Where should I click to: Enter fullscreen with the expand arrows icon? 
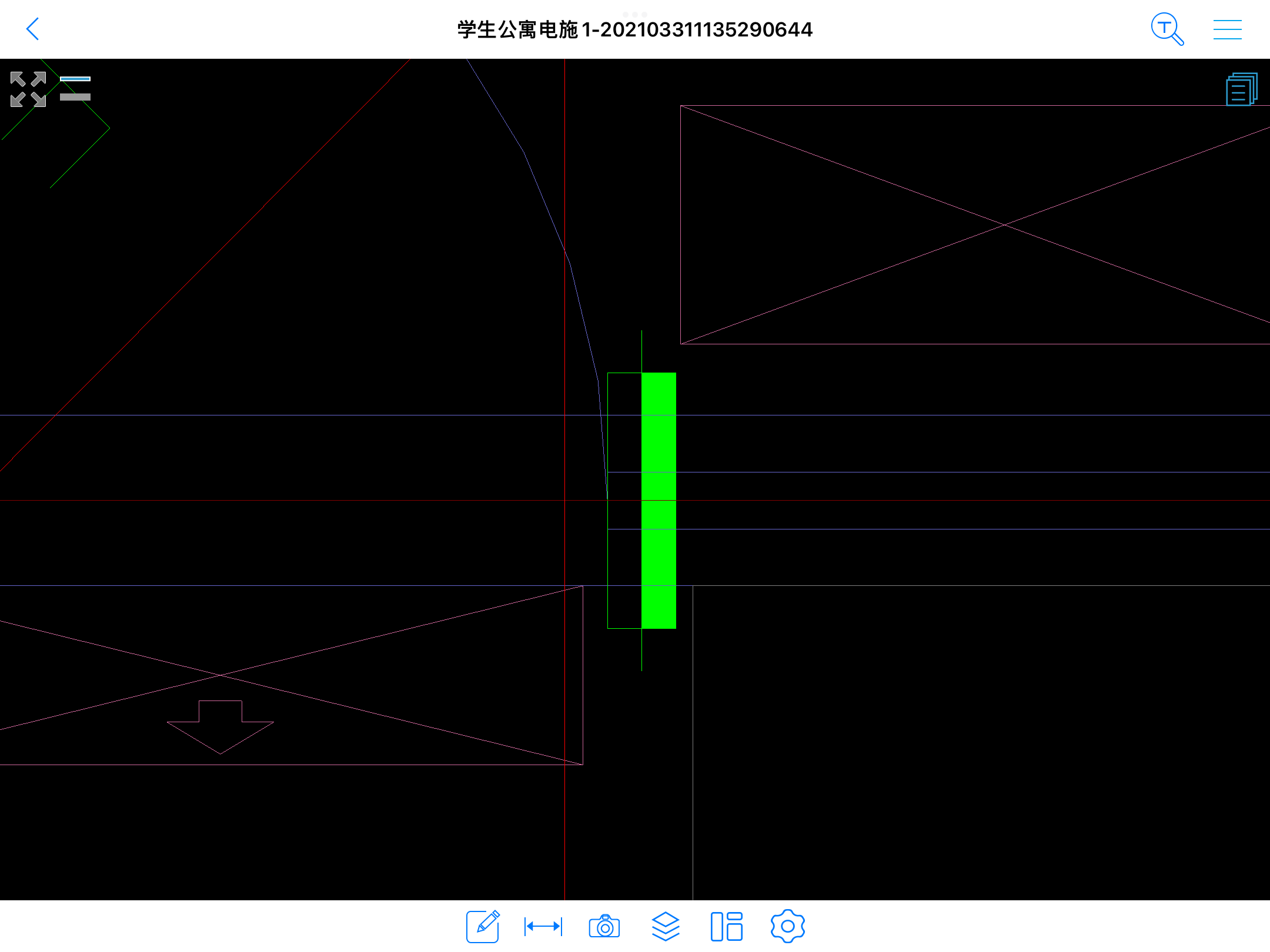click(28, 89)
